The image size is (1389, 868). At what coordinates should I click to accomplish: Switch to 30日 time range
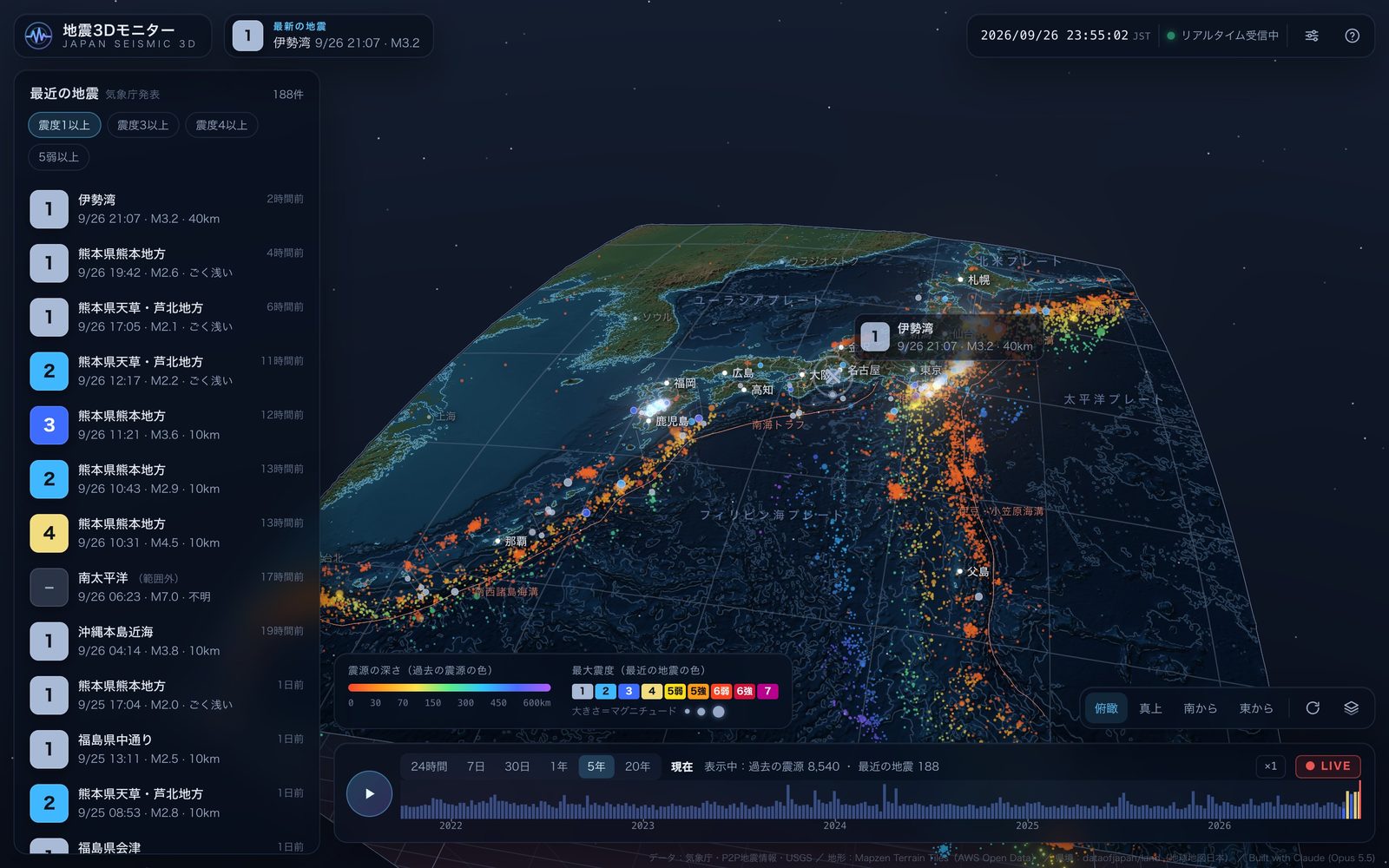coord(517,766)
